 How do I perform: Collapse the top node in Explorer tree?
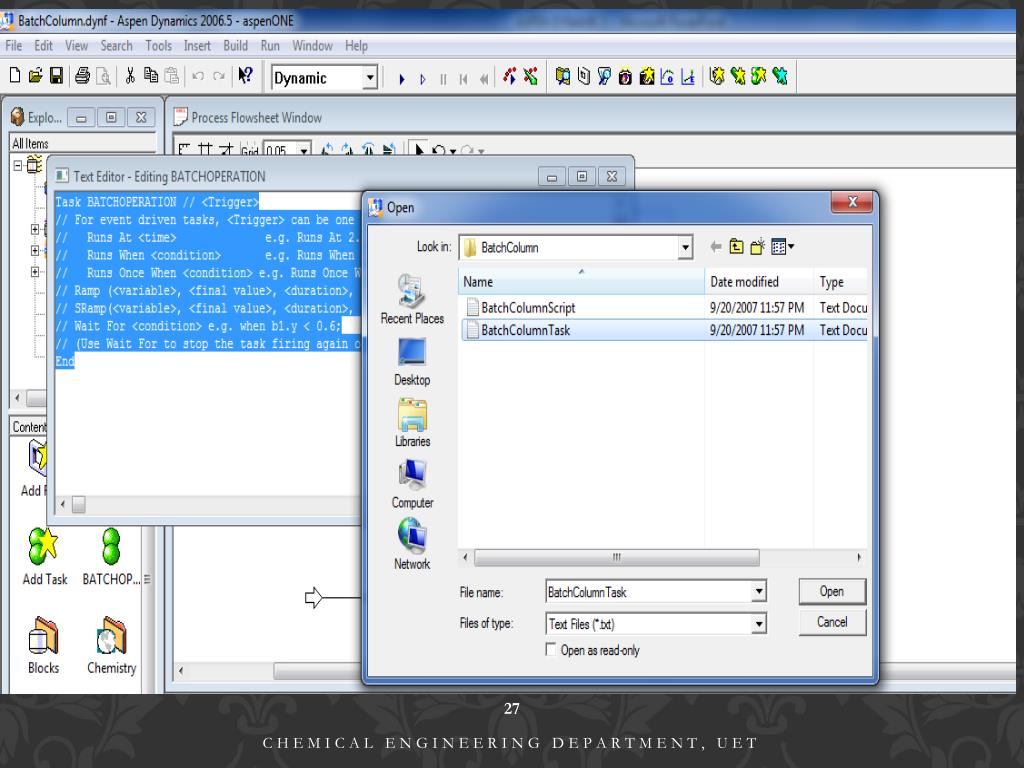pos(18,165)
